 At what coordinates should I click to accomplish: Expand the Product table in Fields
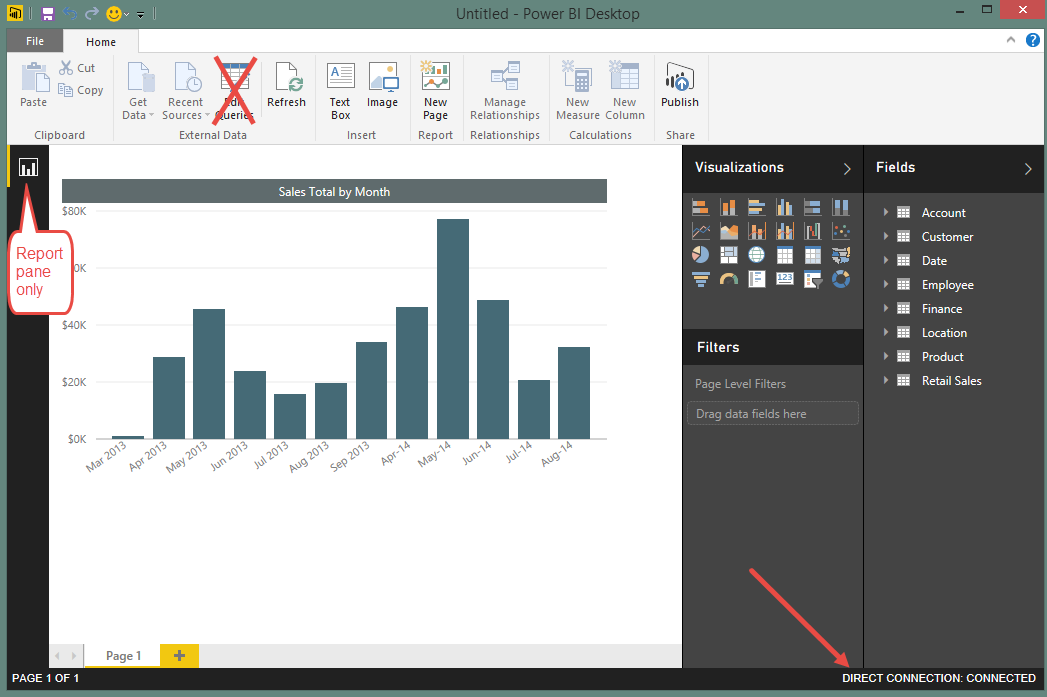click(x=886, y=357)
